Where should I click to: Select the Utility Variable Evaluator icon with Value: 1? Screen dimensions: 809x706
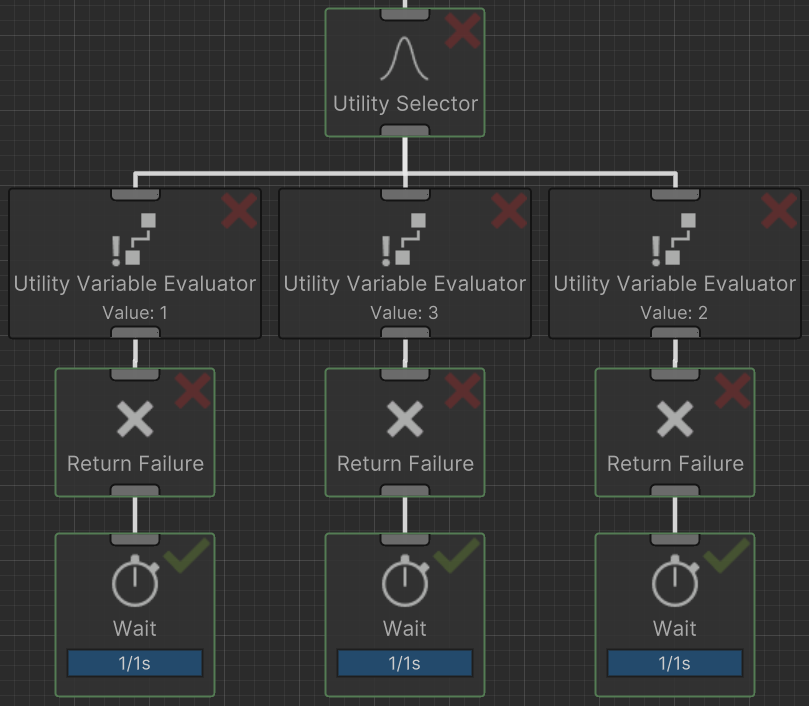pyautogui.click(x=135, y=239)
